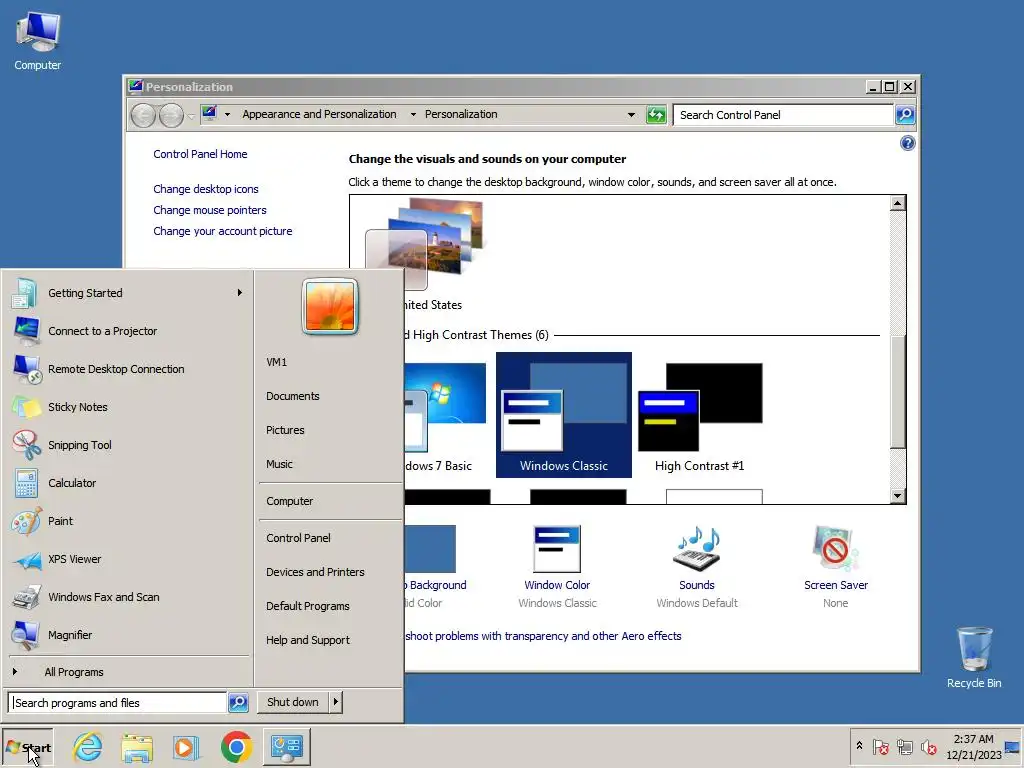Click the Start menu search magnifier icon
This screenshot has height=768, width=1024.
tap(238, 703)
